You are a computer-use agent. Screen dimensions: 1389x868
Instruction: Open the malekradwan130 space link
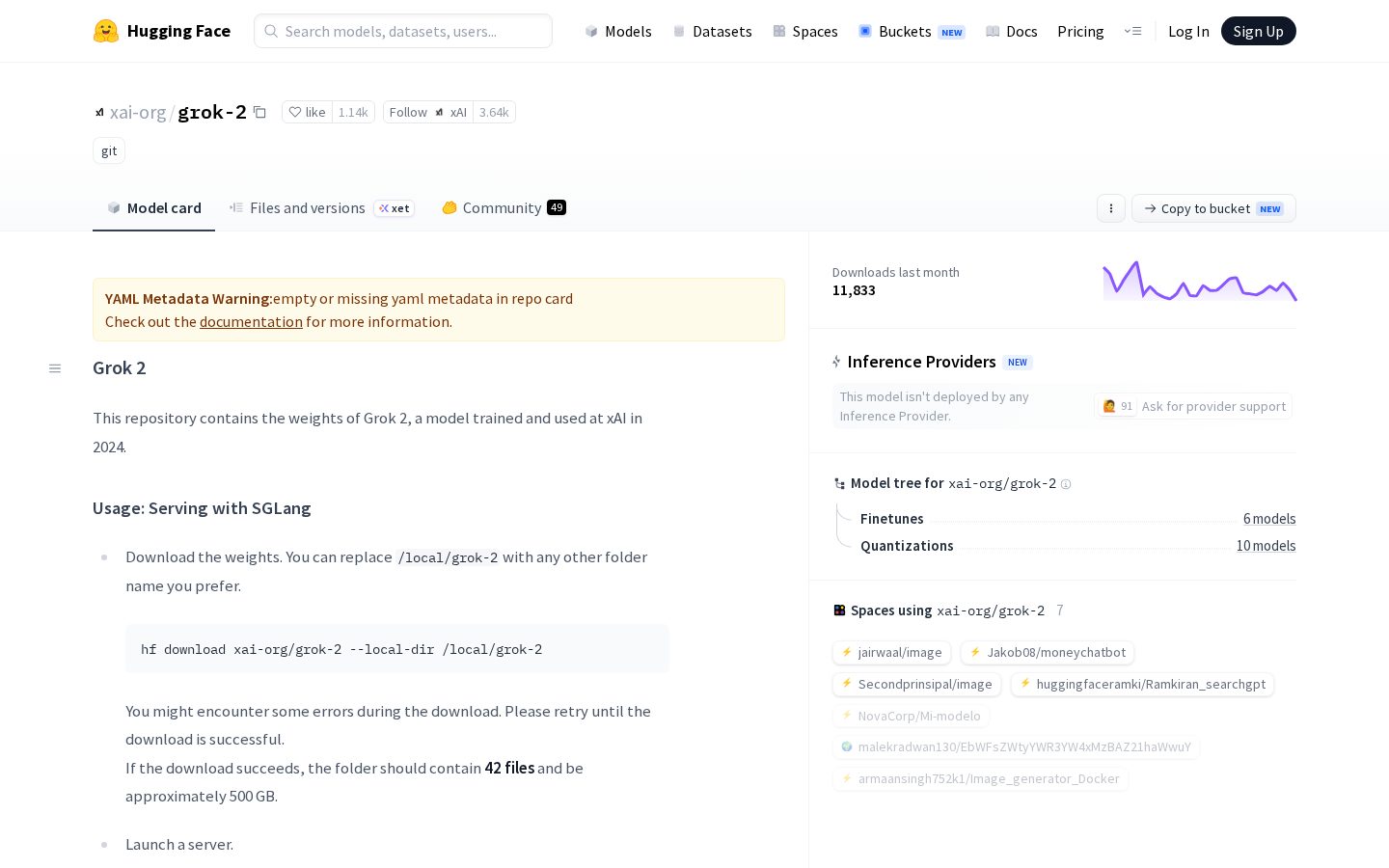coord(1016,747)
